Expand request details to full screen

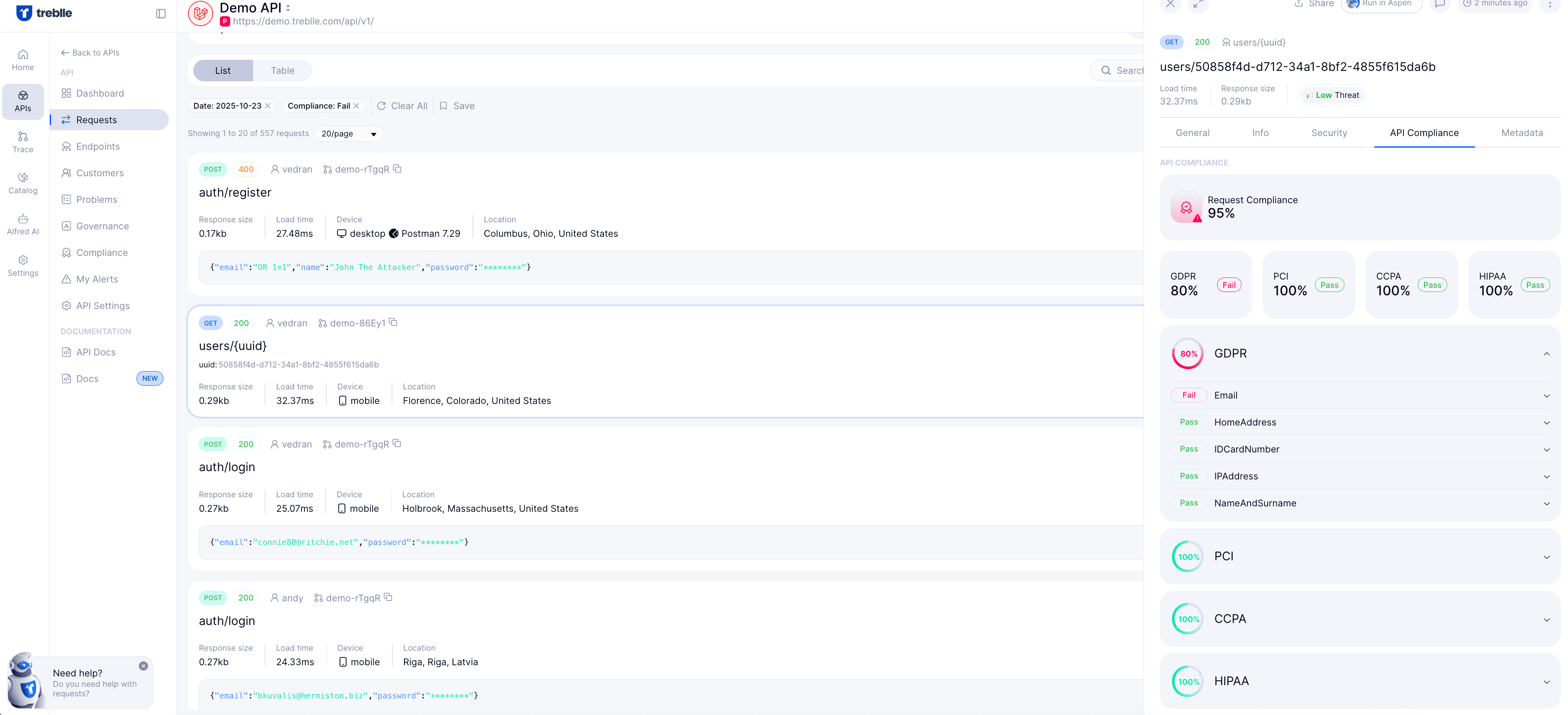point(1197,4)
